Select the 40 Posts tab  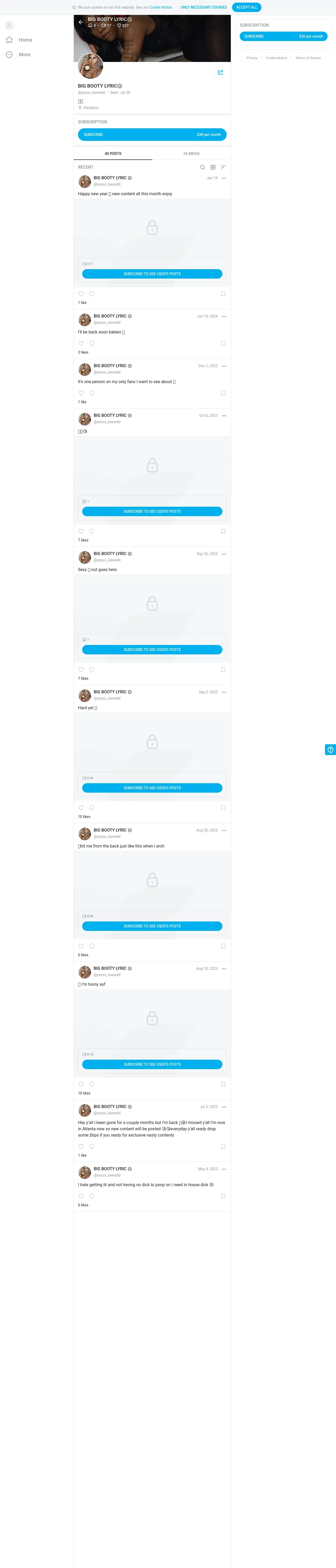113,153
